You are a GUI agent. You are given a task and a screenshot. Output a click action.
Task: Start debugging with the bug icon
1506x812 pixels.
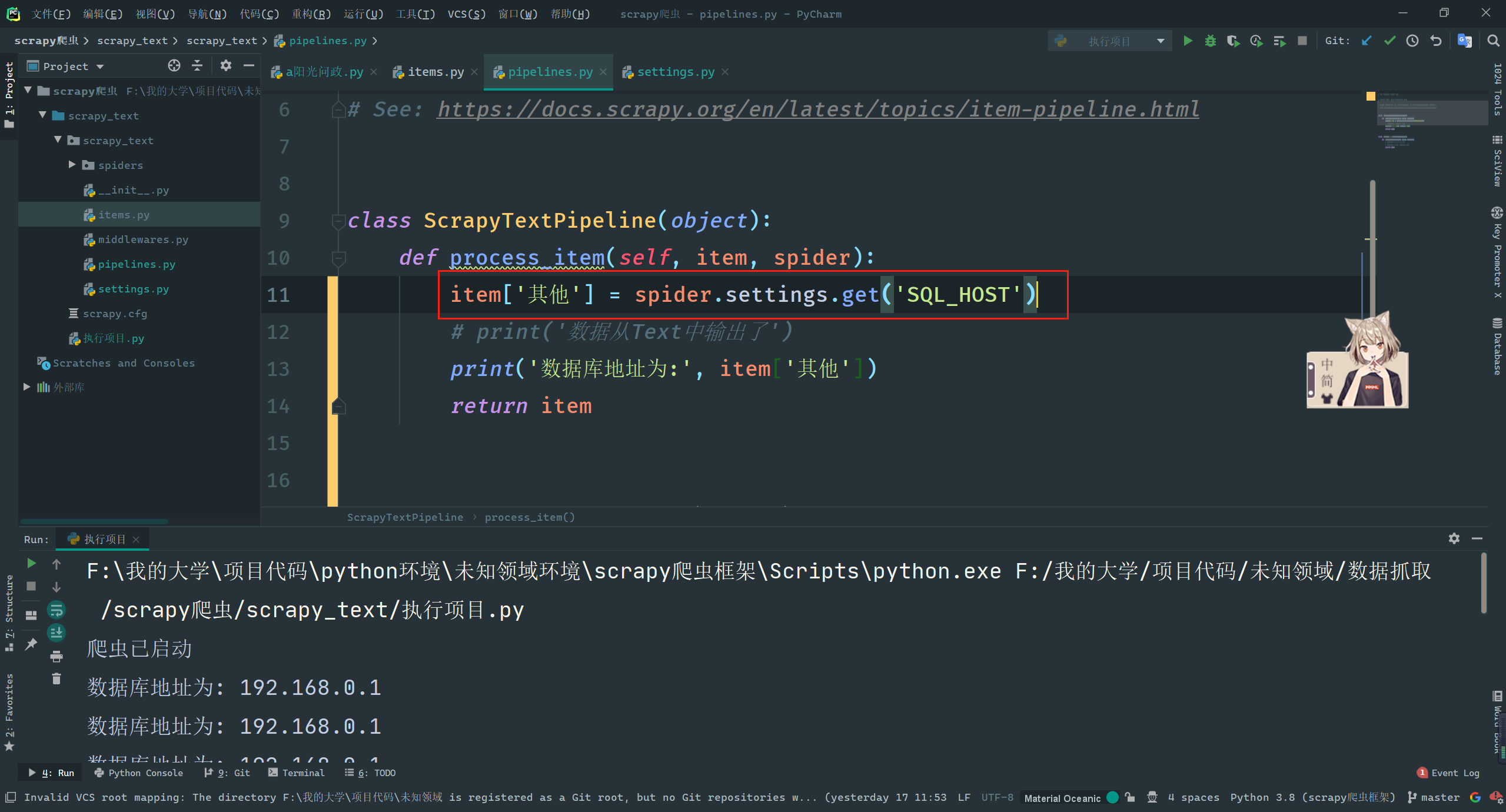point(1210,41)
